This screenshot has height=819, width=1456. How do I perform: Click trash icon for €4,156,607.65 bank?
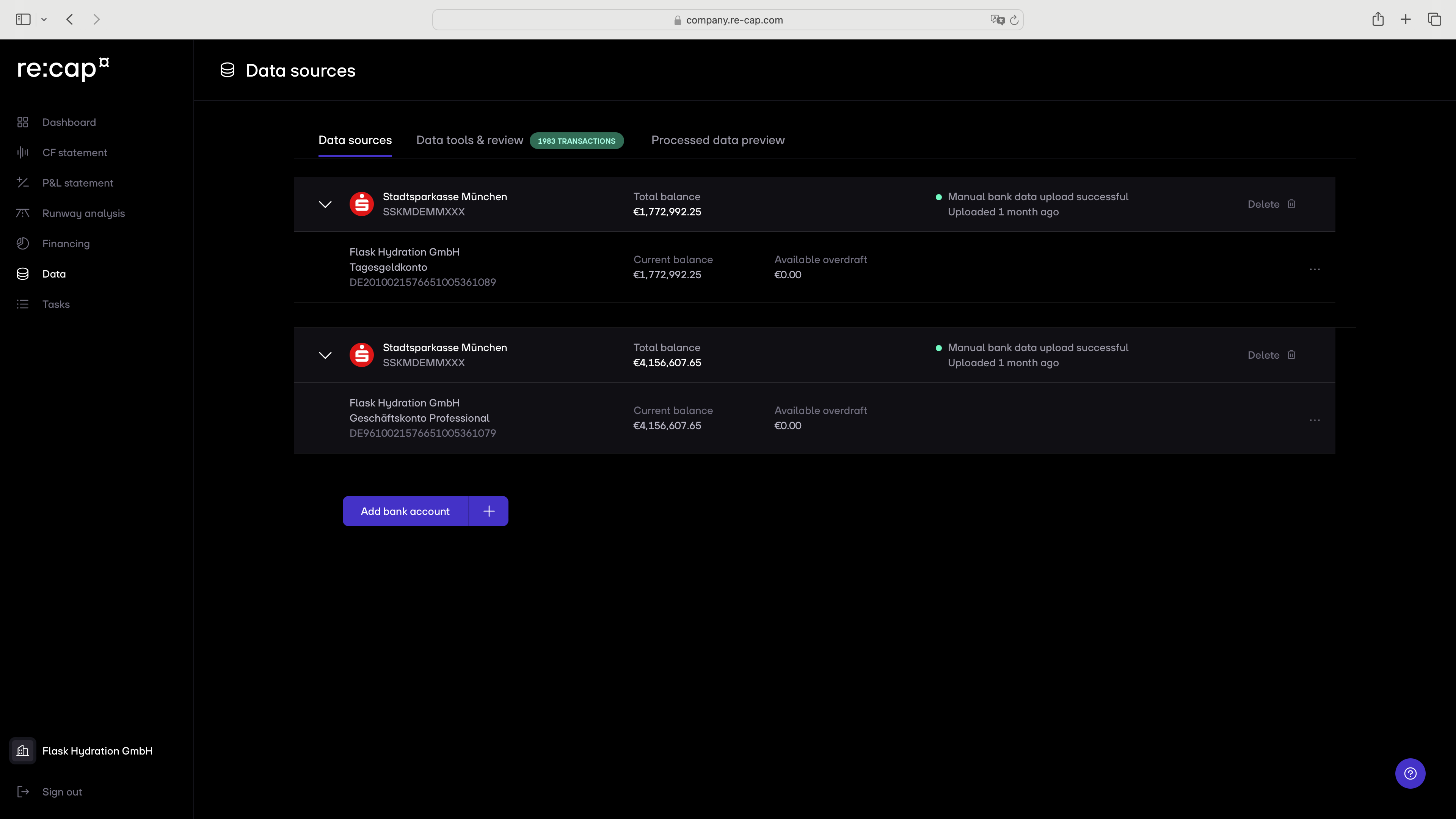pyautogui.click(x=1291, y=355)
